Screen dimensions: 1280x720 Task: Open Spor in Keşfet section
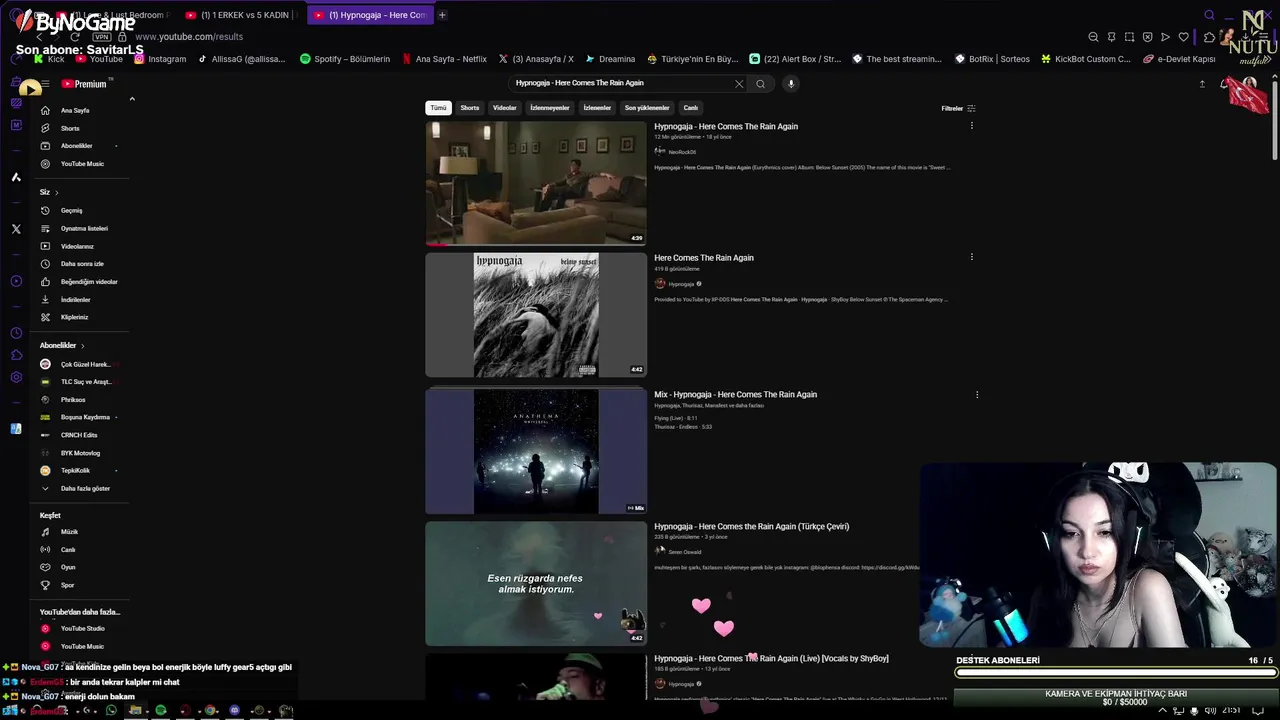point(67,585)
